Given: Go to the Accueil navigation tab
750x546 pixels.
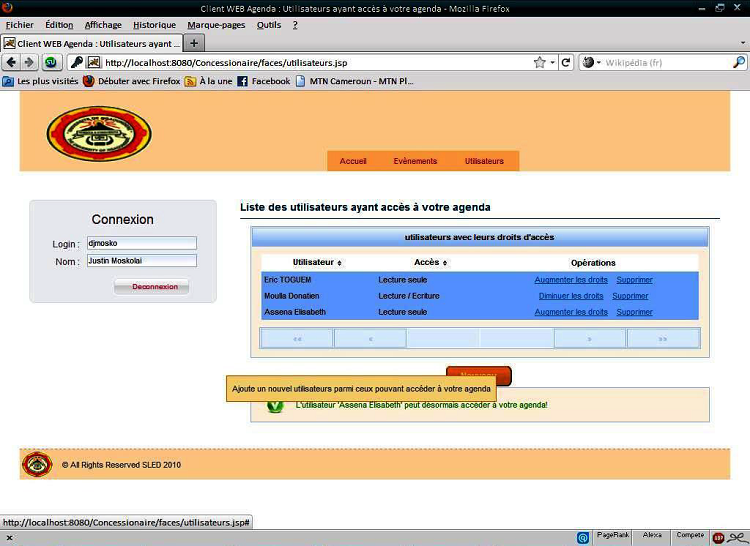Looking at the screenshot, I should click(x=353, y=161).
